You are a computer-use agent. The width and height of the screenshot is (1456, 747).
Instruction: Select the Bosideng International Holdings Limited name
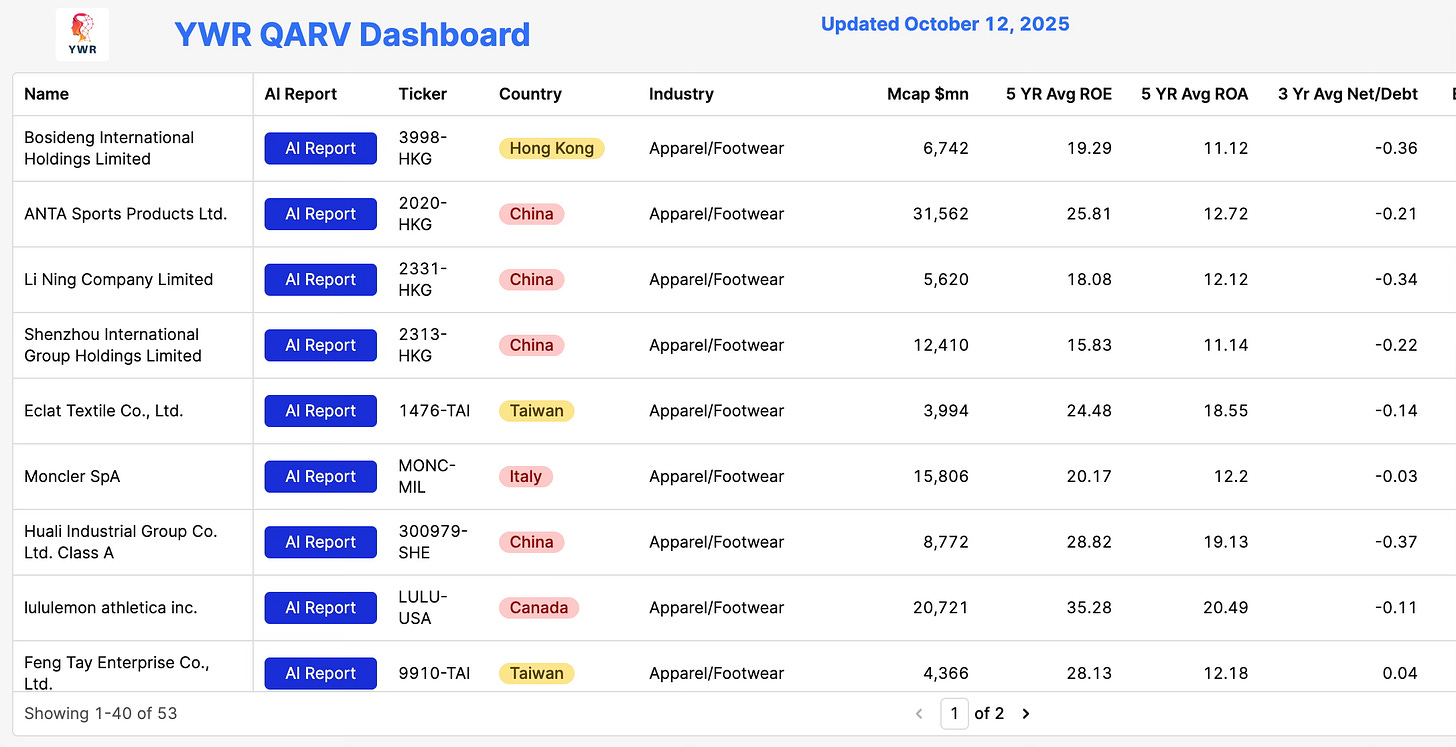pos(109,148)
